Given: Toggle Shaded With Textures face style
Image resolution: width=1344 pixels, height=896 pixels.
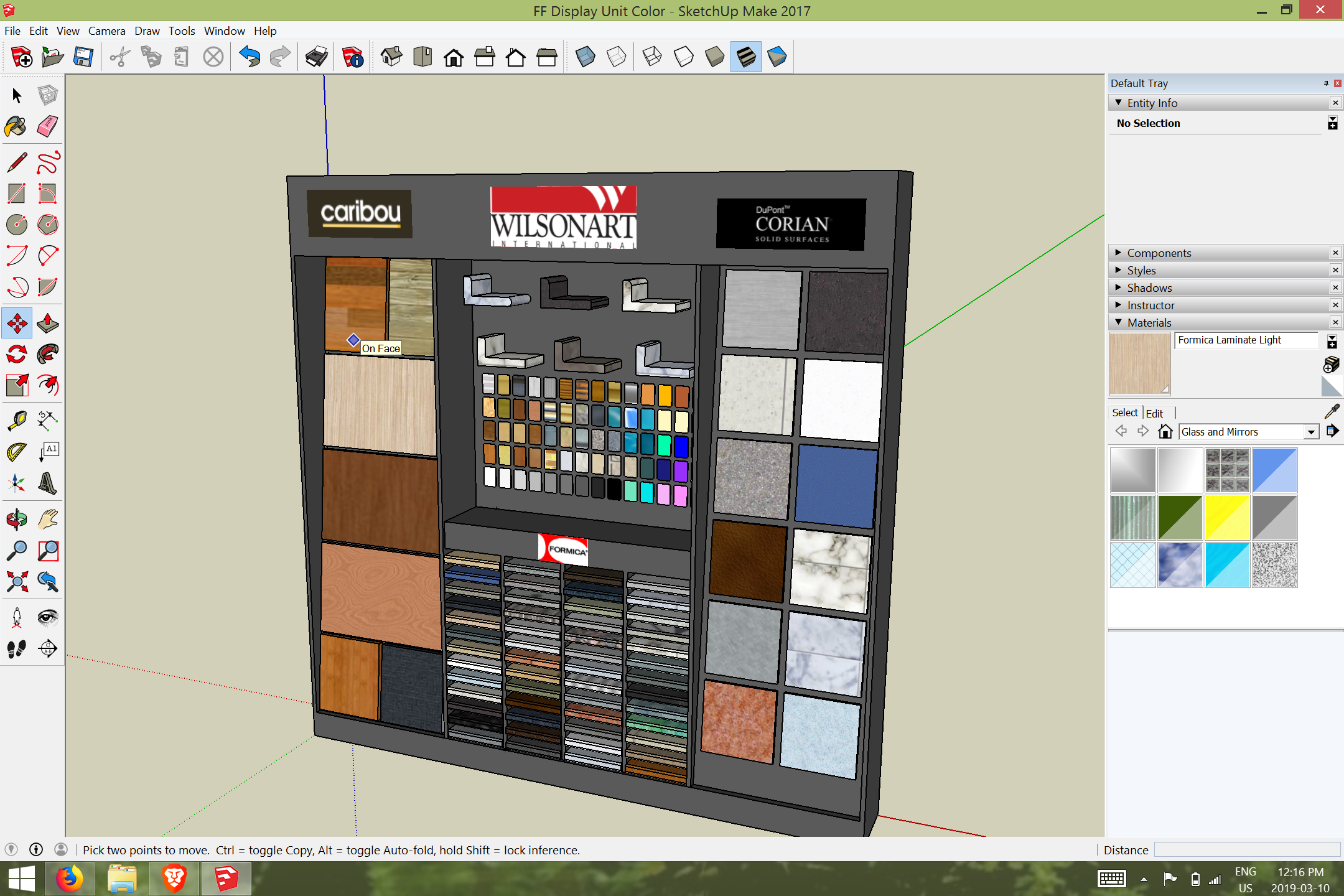Looking at the screenshot, I should [x=746, y=57].
